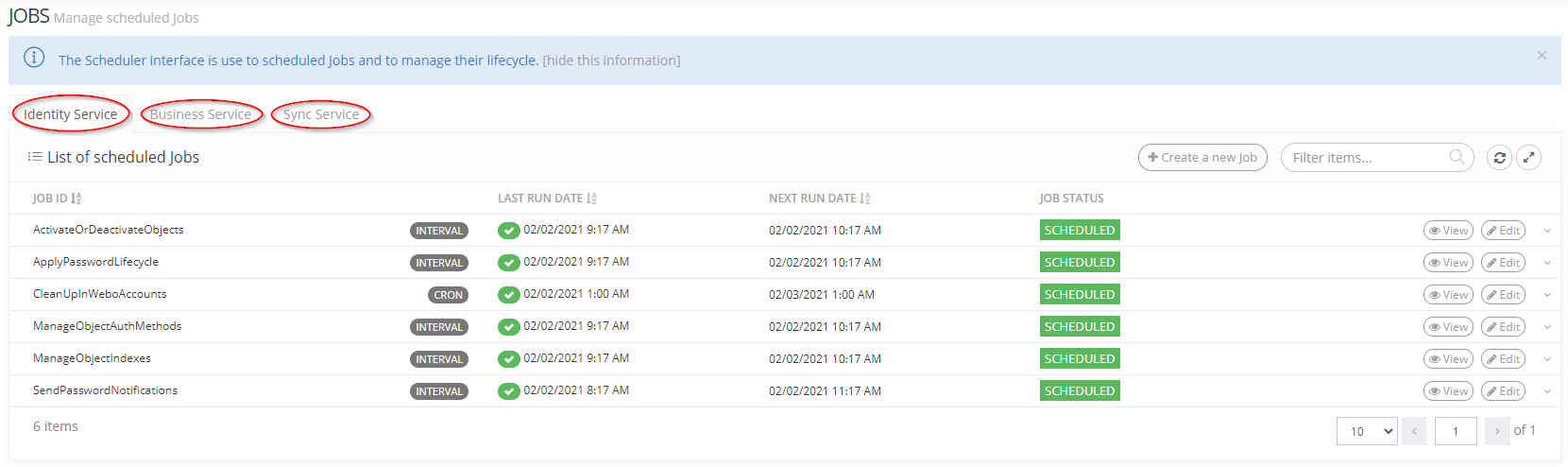
Task: Click the Filter items search field
Action: (1366, 158)
